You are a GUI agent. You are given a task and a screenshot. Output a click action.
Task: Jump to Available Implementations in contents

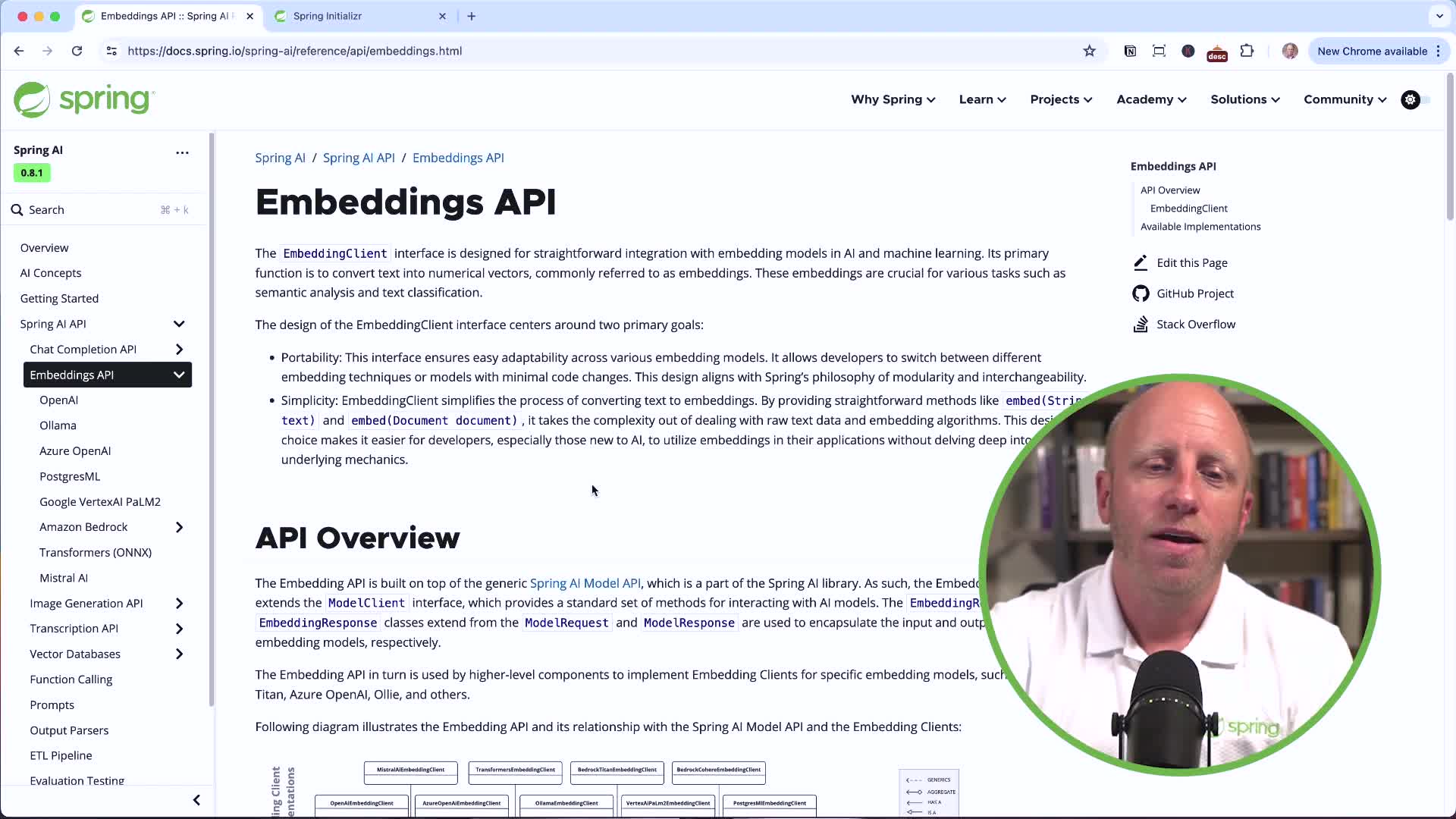[x=1200, y=227]
